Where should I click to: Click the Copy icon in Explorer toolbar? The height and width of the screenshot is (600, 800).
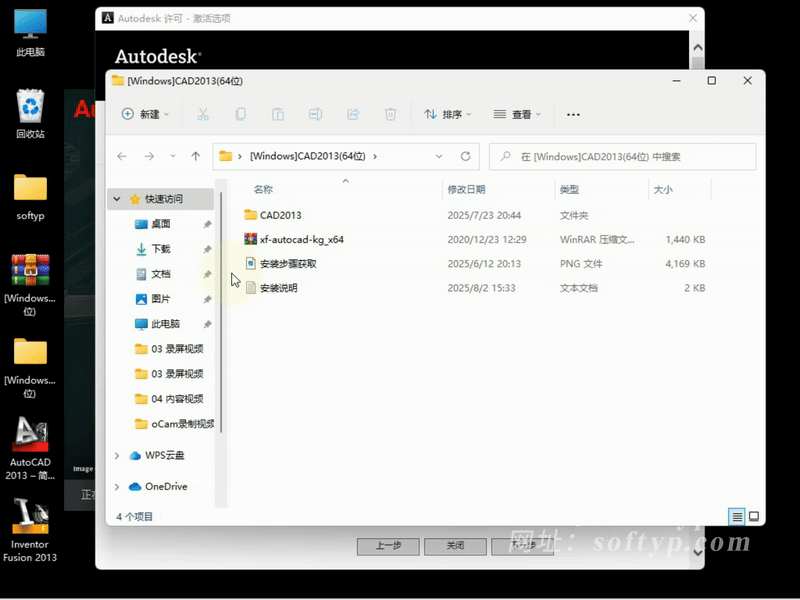tap(240, 114)
